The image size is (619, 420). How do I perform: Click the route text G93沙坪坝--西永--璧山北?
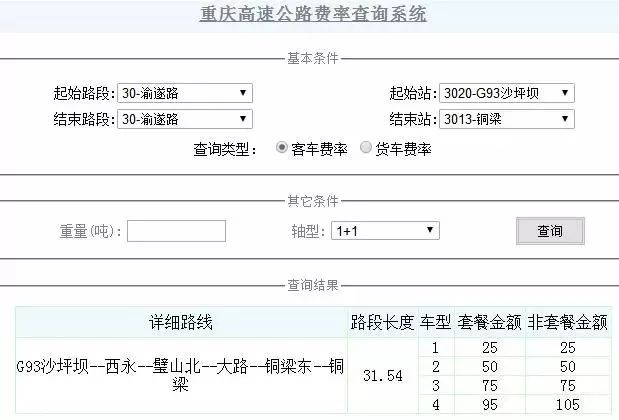coord(109,367)
